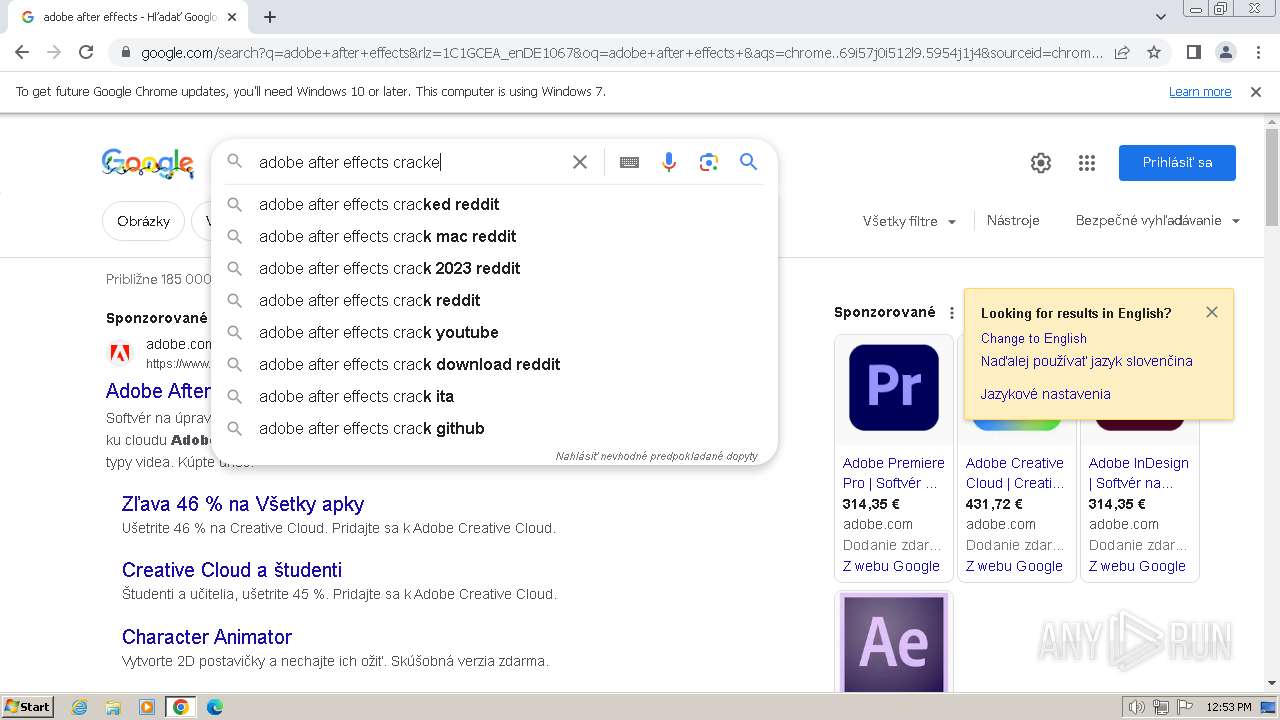1280x720 pixels.
Task: Start voice search with microphone
Action: (669, 162)
